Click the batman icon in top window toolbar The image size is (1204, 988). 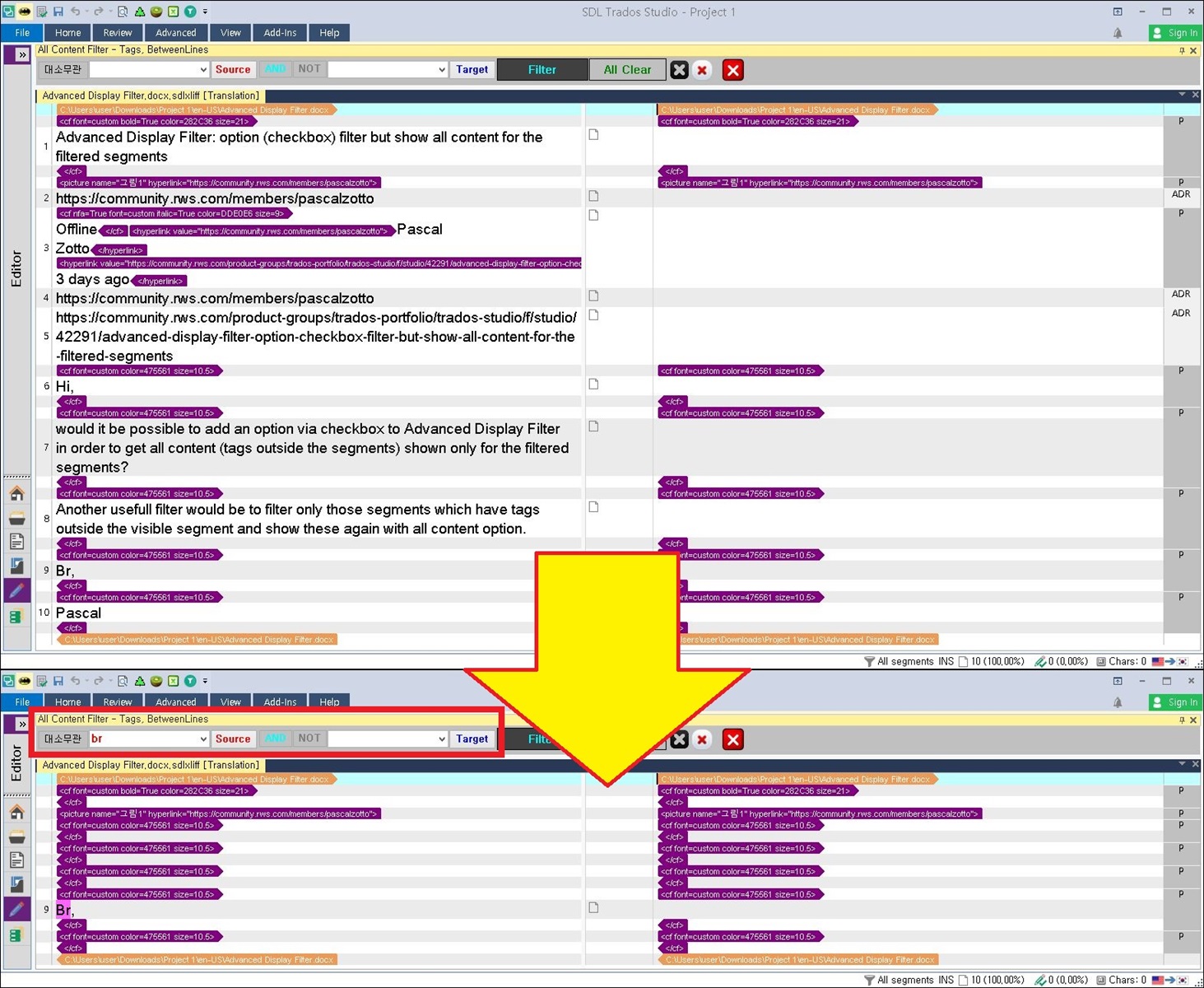pyautogui.click(x=25, y=12)
